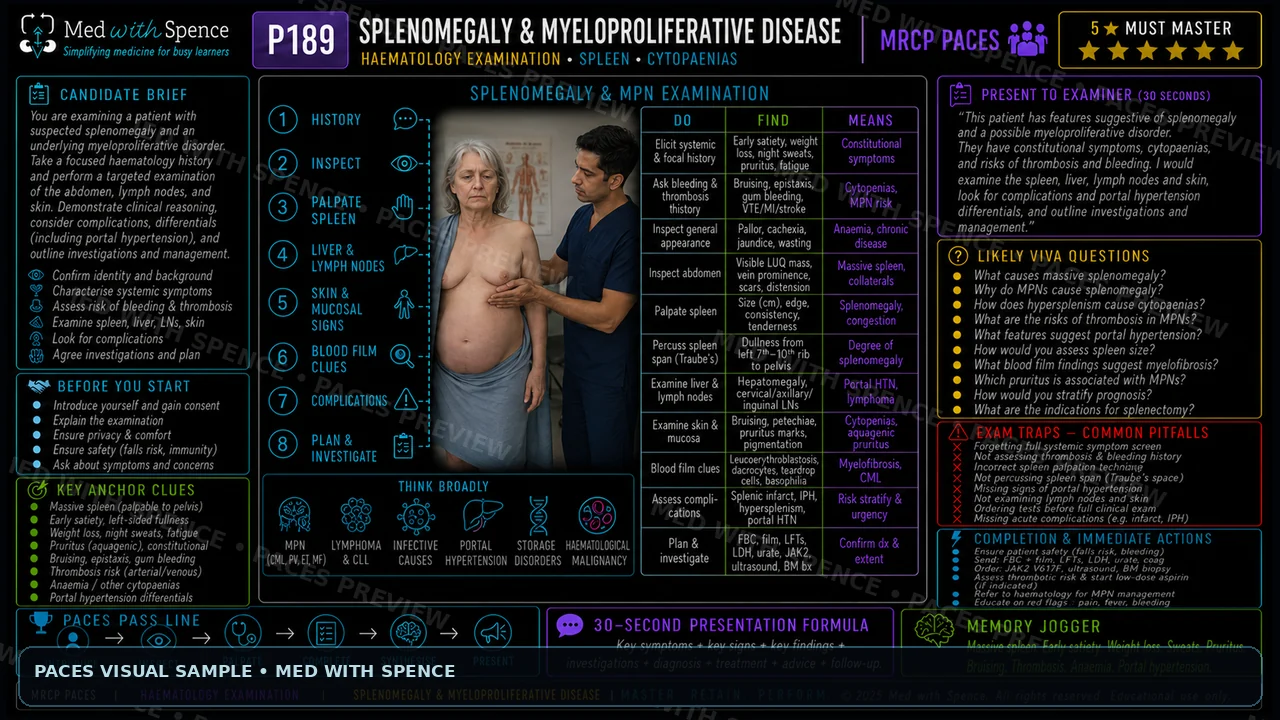
Task: Click the Plan & Investigate clipboard icon
Action: 404,446
